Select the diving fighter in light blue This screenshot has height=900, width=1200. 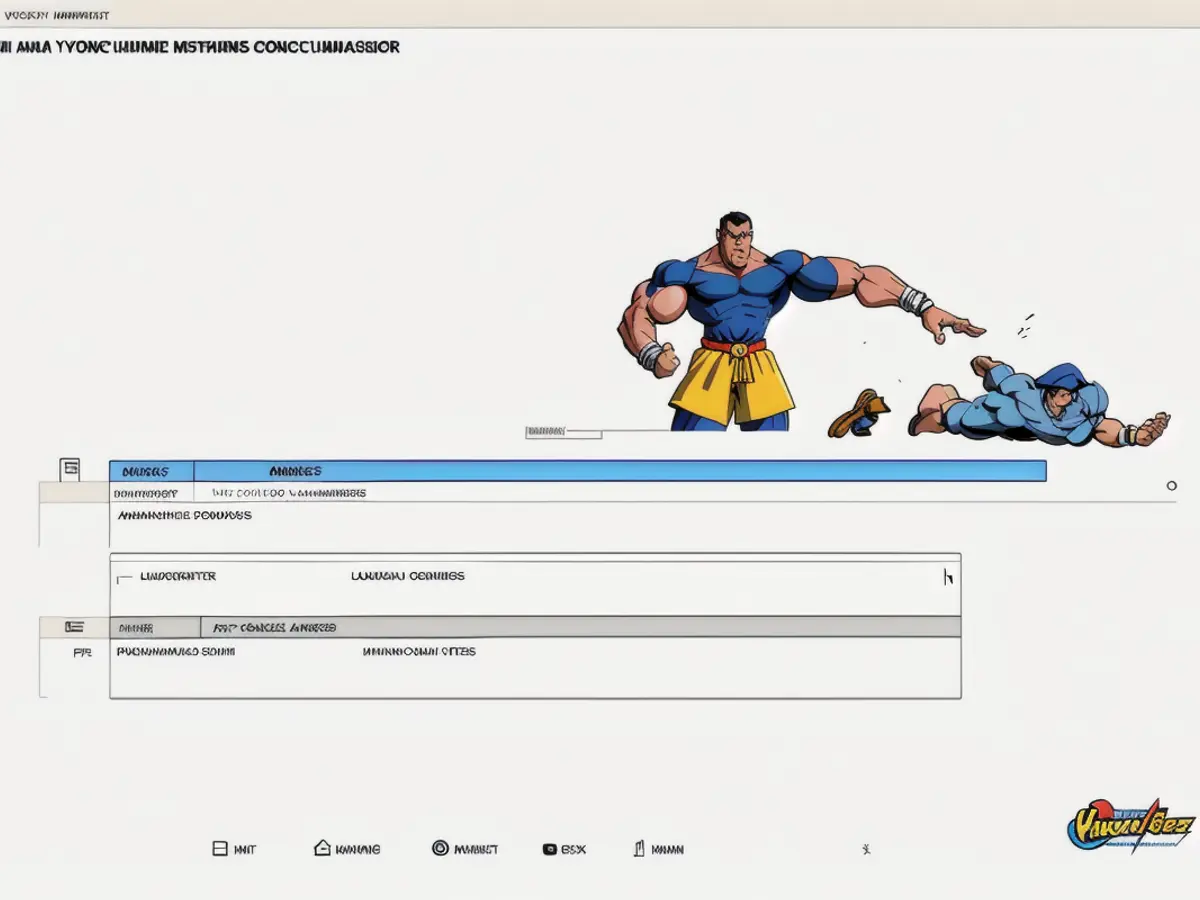(x=1040, y=404)
